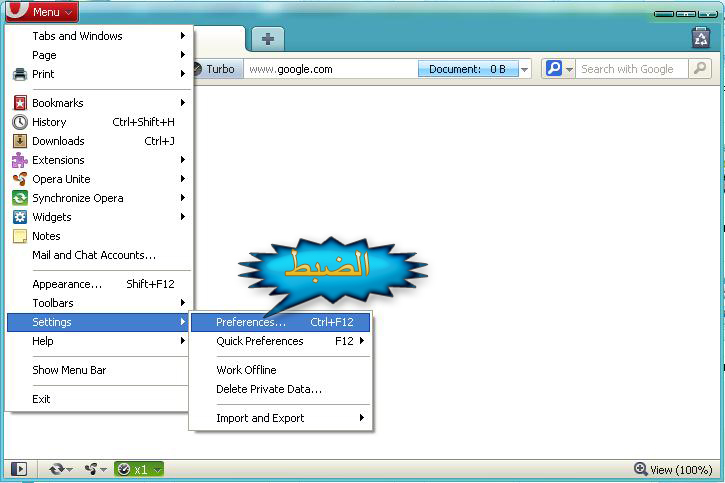Toggle the Turbo button
The height and width of the screenshot is (483, 725).
pos(216,69)
